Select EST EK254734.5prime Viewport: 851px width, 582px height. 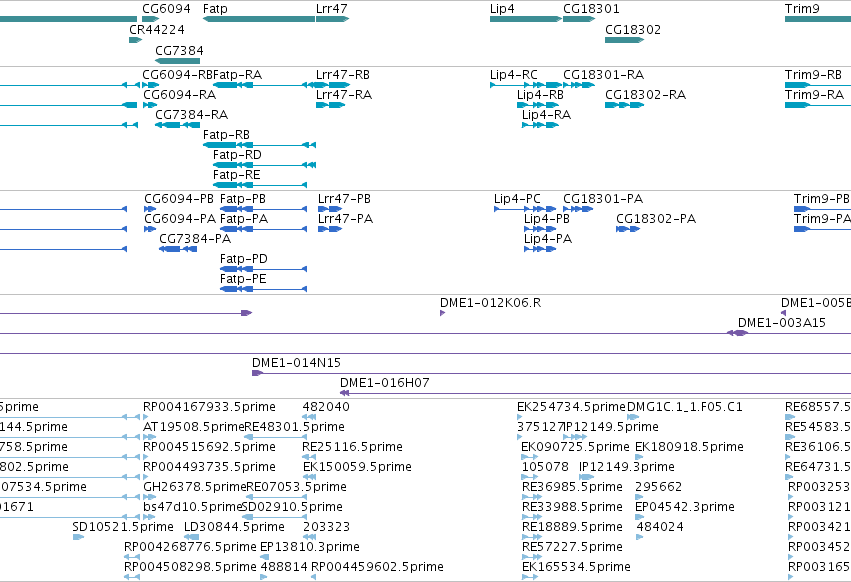[x=519, y=417]
